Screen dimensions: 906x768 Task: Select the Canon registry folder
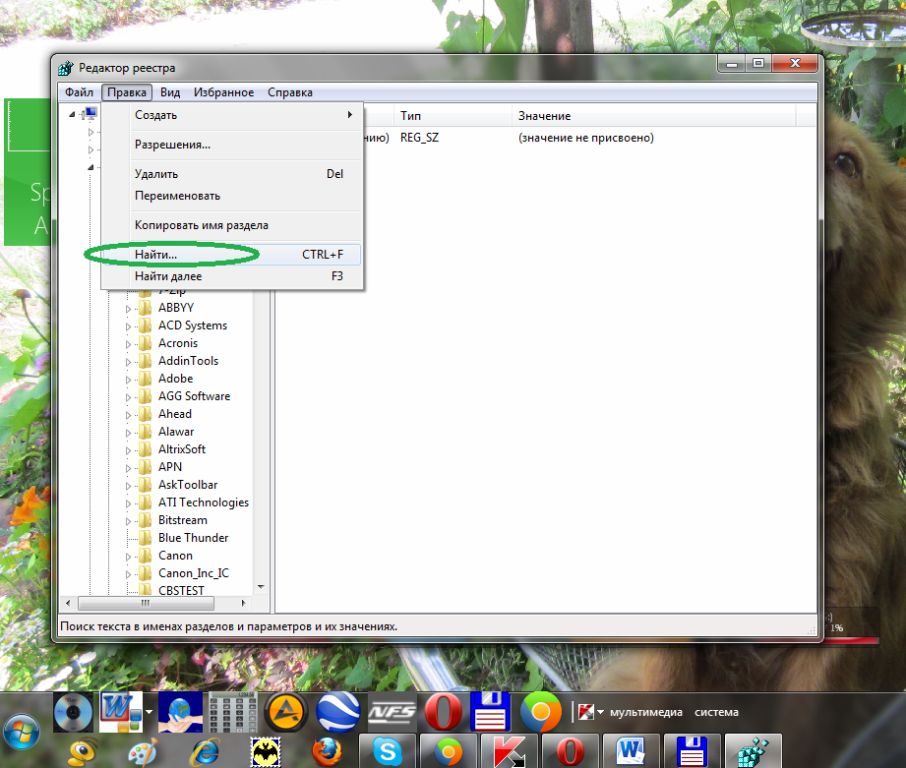(175, 555)
